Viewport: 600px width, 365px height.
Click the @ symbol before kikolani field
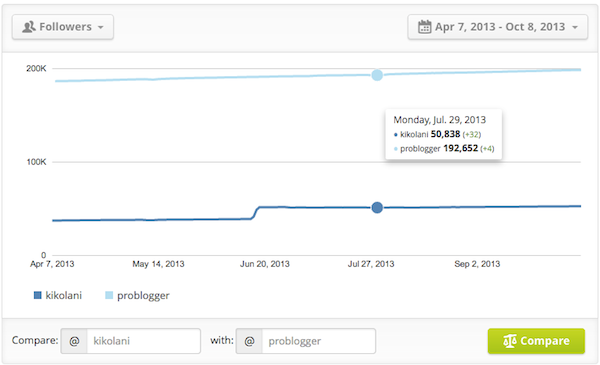click(74, 341)
